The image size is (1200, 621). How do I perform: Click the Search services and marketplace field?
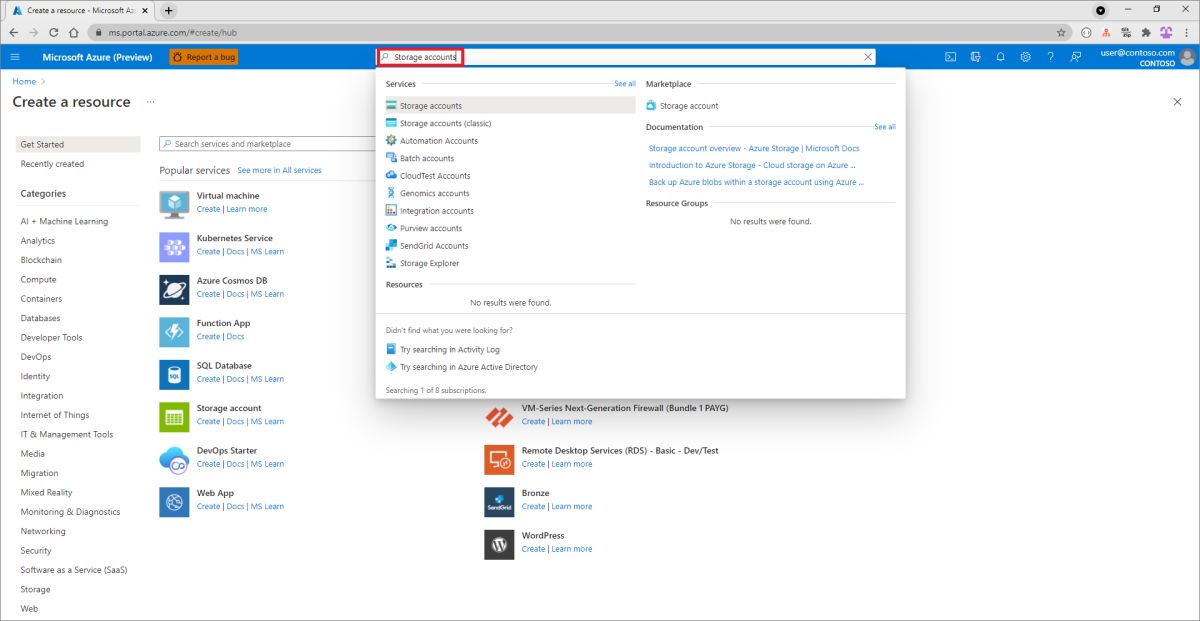[x=268, y=144]
